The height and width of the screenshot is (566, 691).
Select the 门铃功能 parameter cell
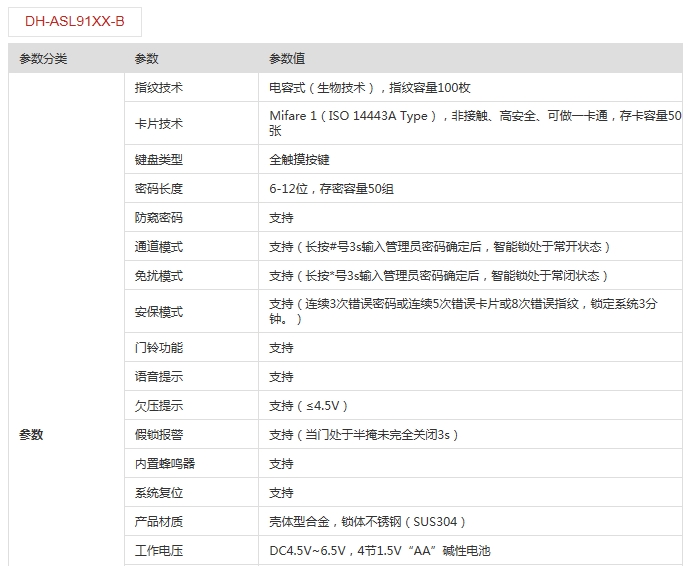tap(192, 347)
